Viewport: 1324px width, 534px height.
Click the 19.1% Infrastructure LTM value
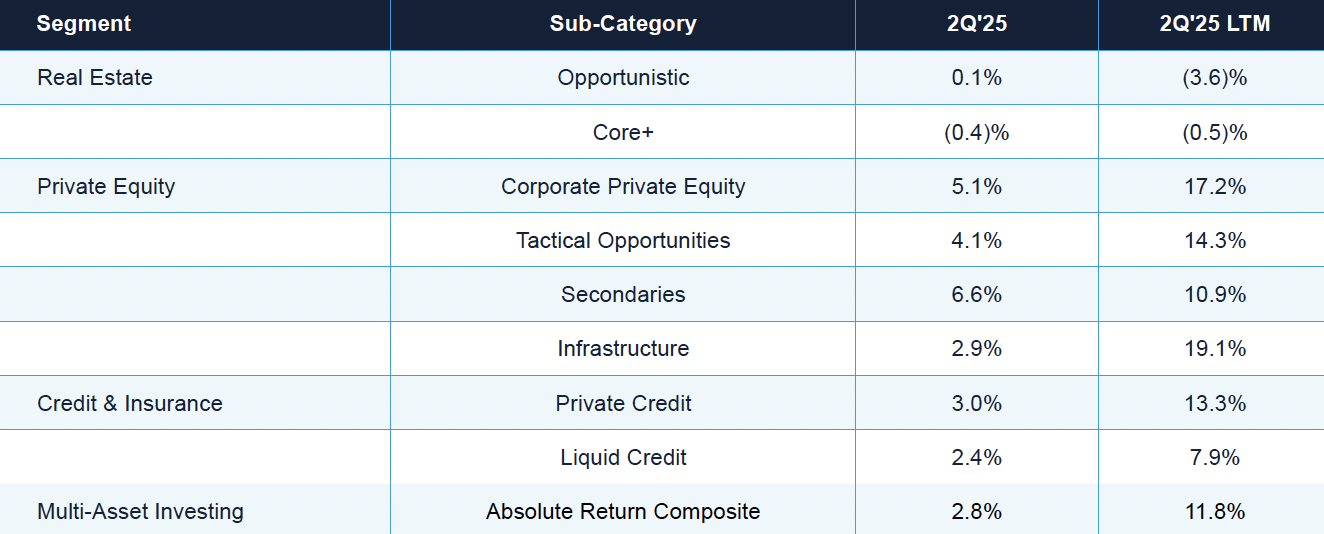coord(1215,348)
